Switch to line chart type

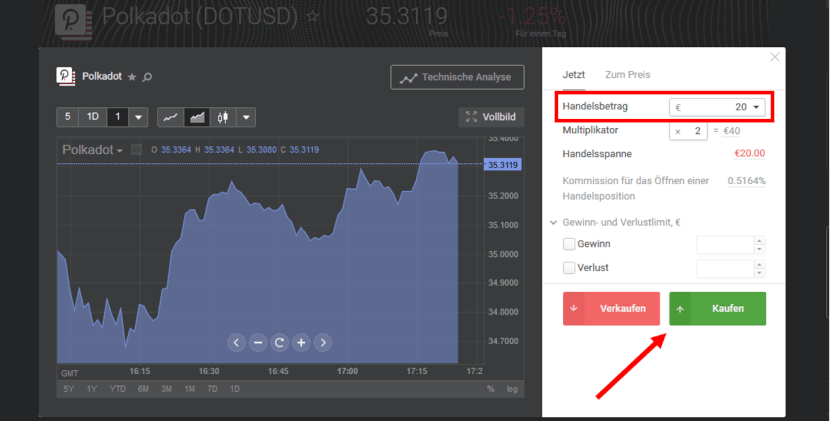click(170, 117)
